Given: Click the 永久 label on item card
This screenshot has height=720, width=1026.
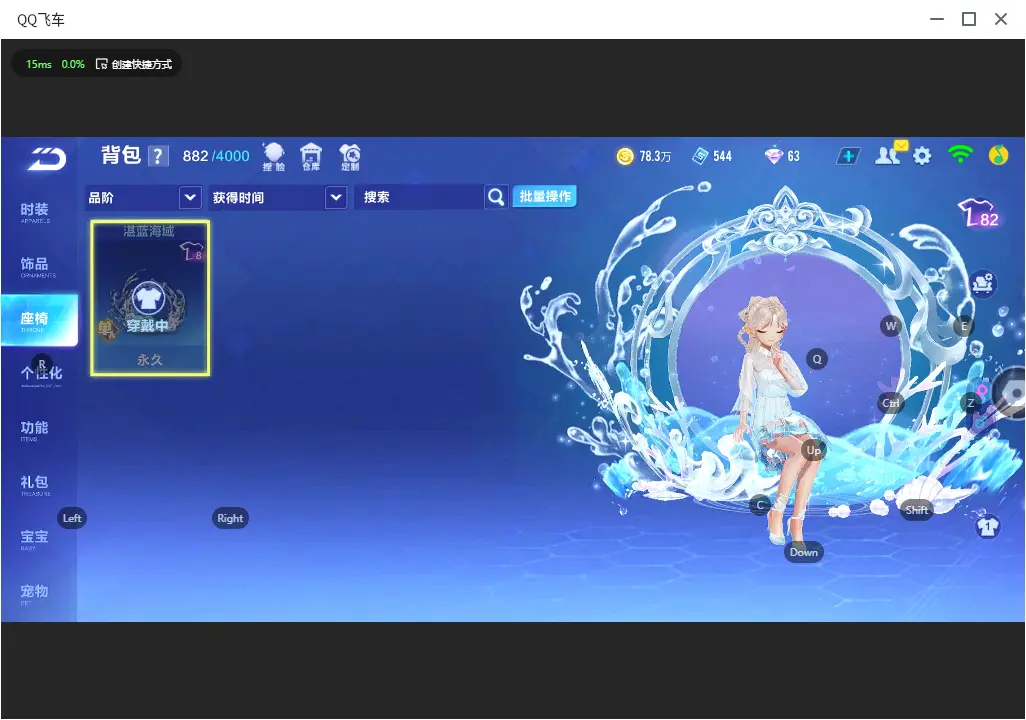Looking at the screenshot, I should click(x=150, y=359).
